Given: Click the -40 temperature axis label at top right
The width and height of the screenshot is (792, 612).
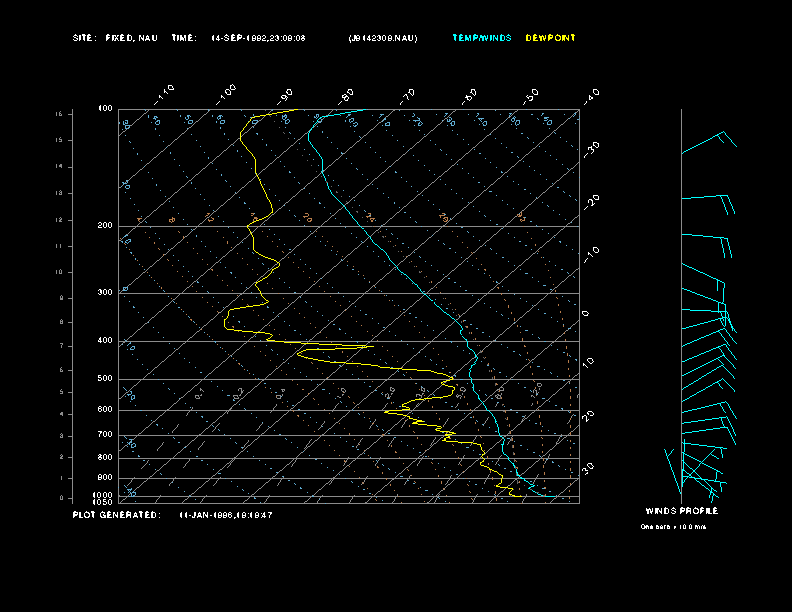Looking at the screenshot, I should point(590,95).
